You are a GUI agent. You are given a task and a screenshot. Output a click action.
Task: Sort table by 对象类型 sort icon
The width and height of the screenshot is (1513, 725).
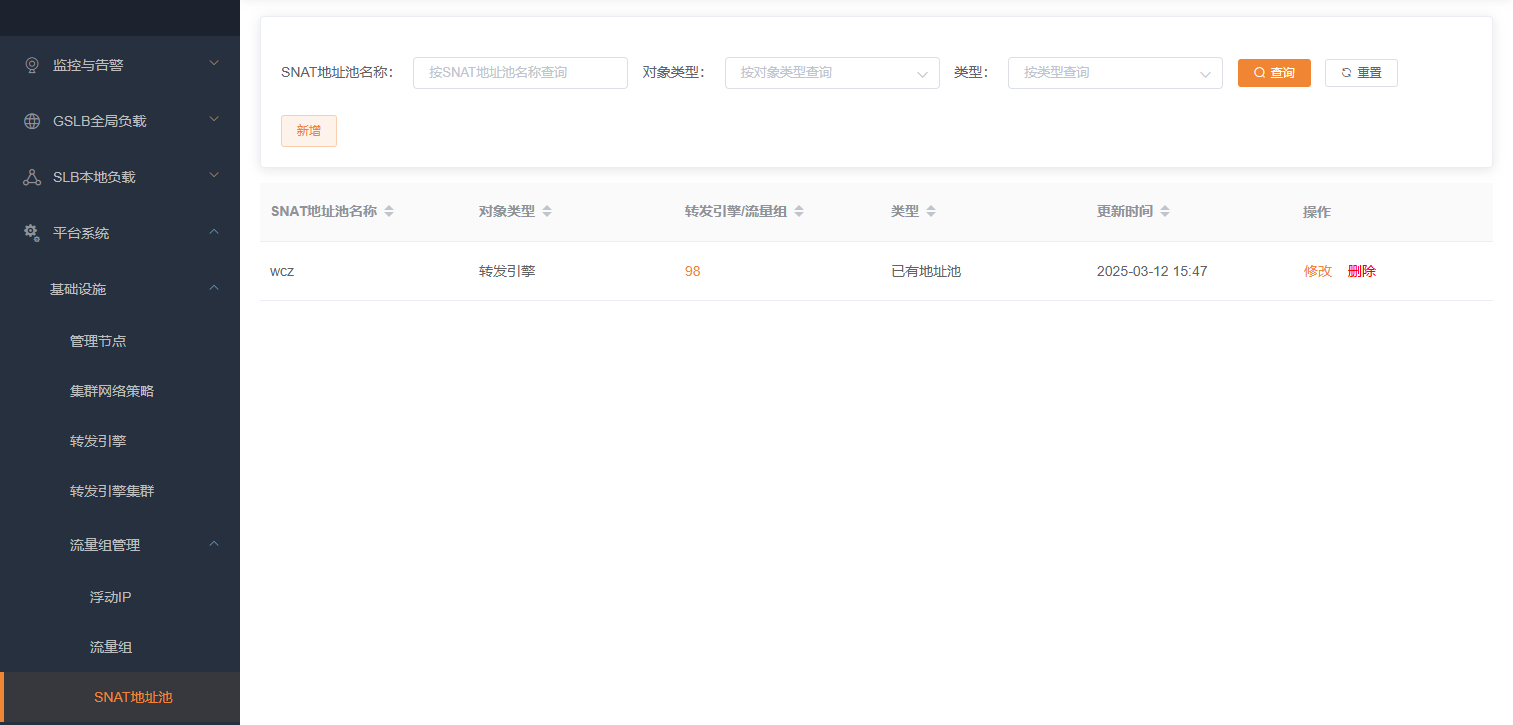point(547,212)
